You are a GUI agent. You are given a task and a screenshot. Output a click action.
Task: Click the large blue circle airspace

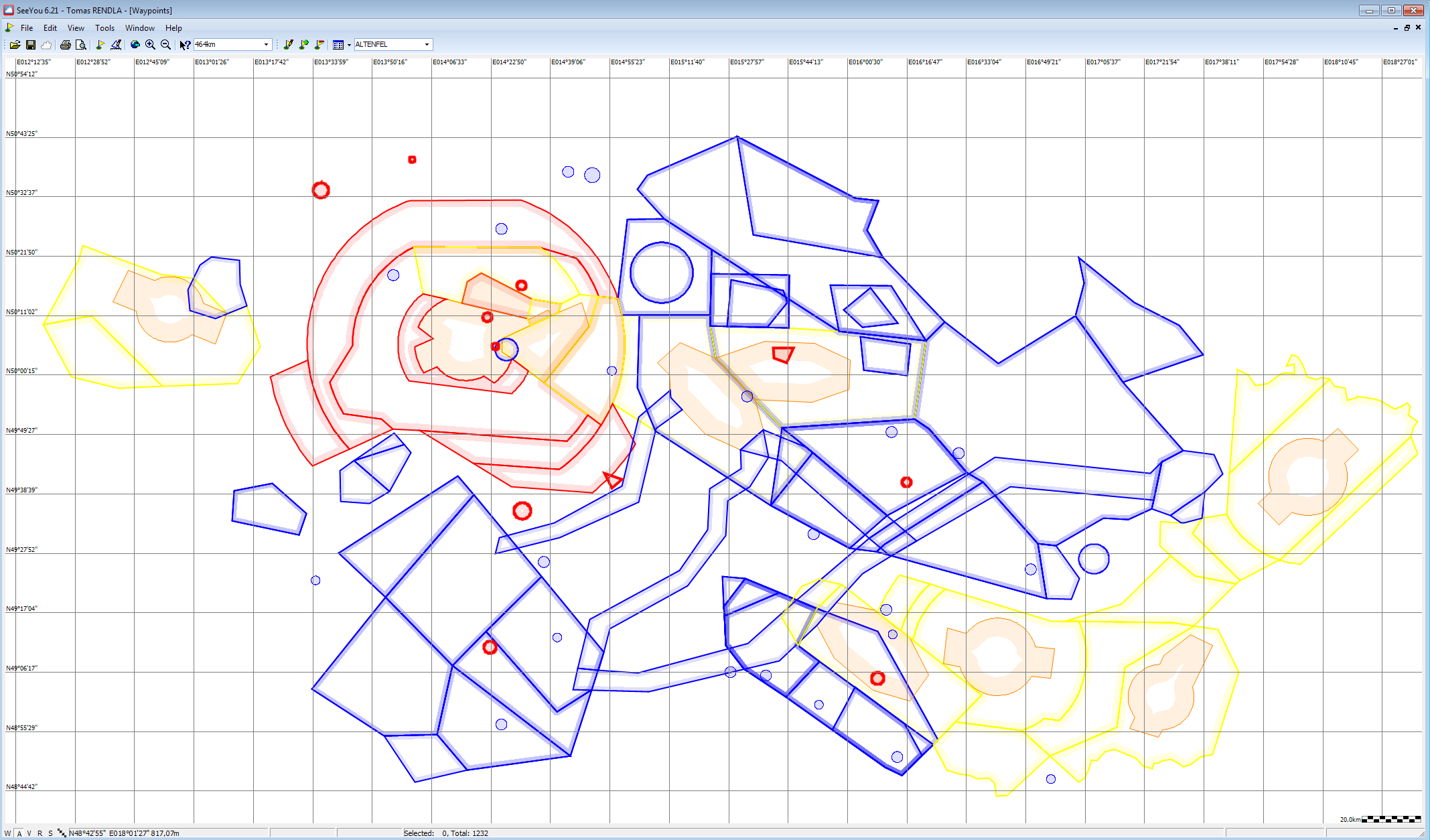[x=661, y=273]
